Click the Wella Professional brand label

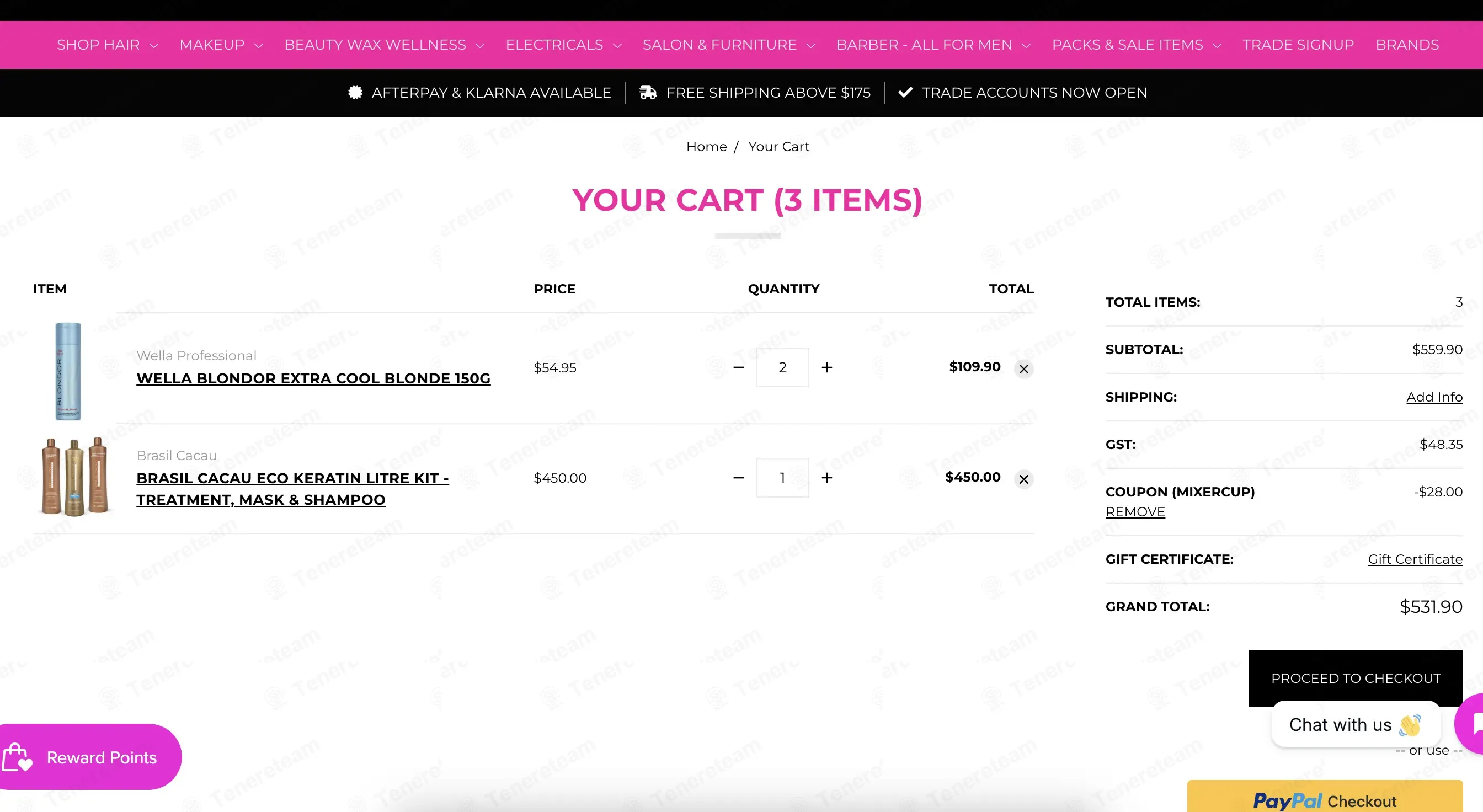[x=196, y=356]
